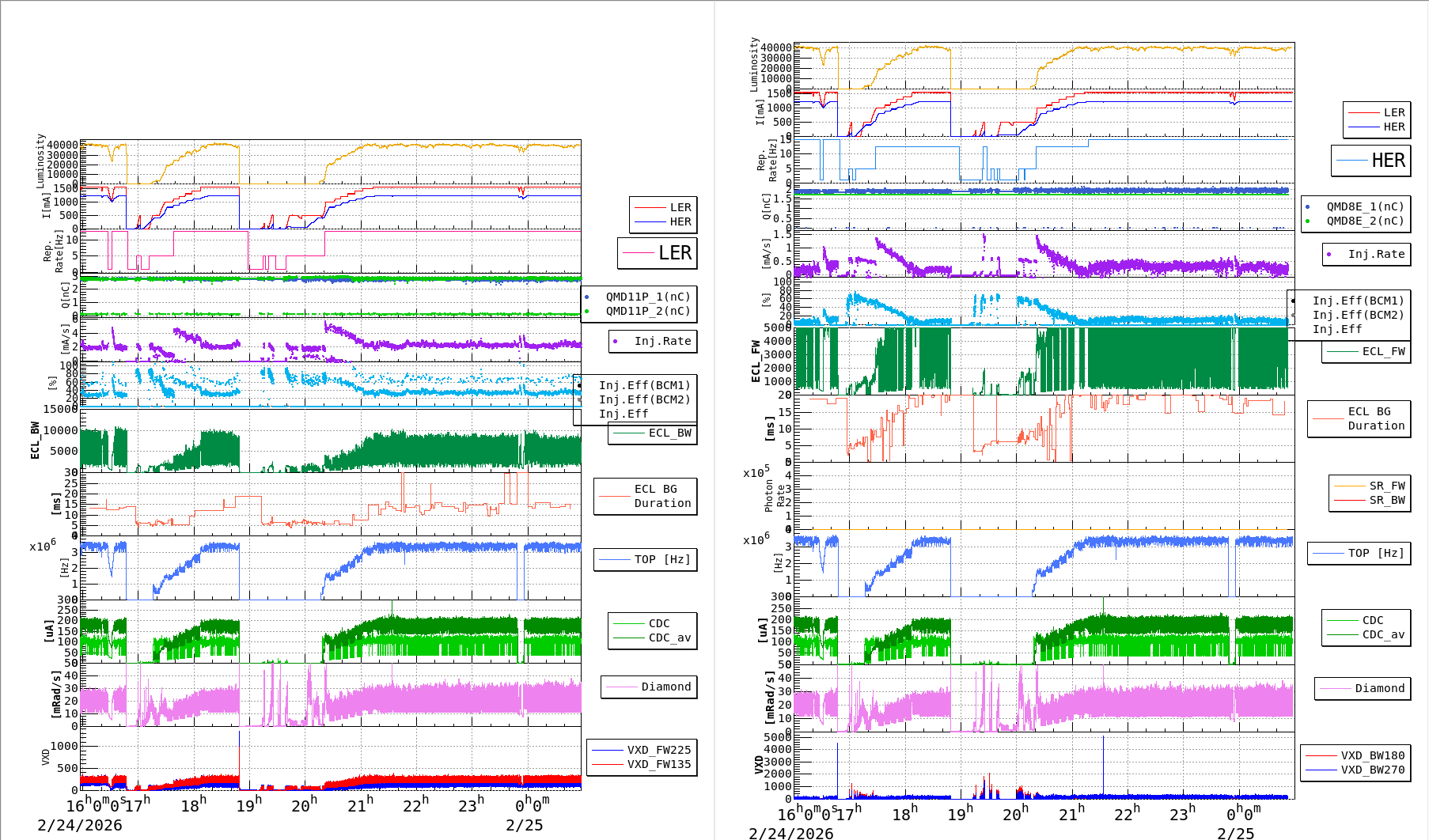Click the Luminosity axis label on right plot
Screen dimensions: 1429x840
click(754, 63)
